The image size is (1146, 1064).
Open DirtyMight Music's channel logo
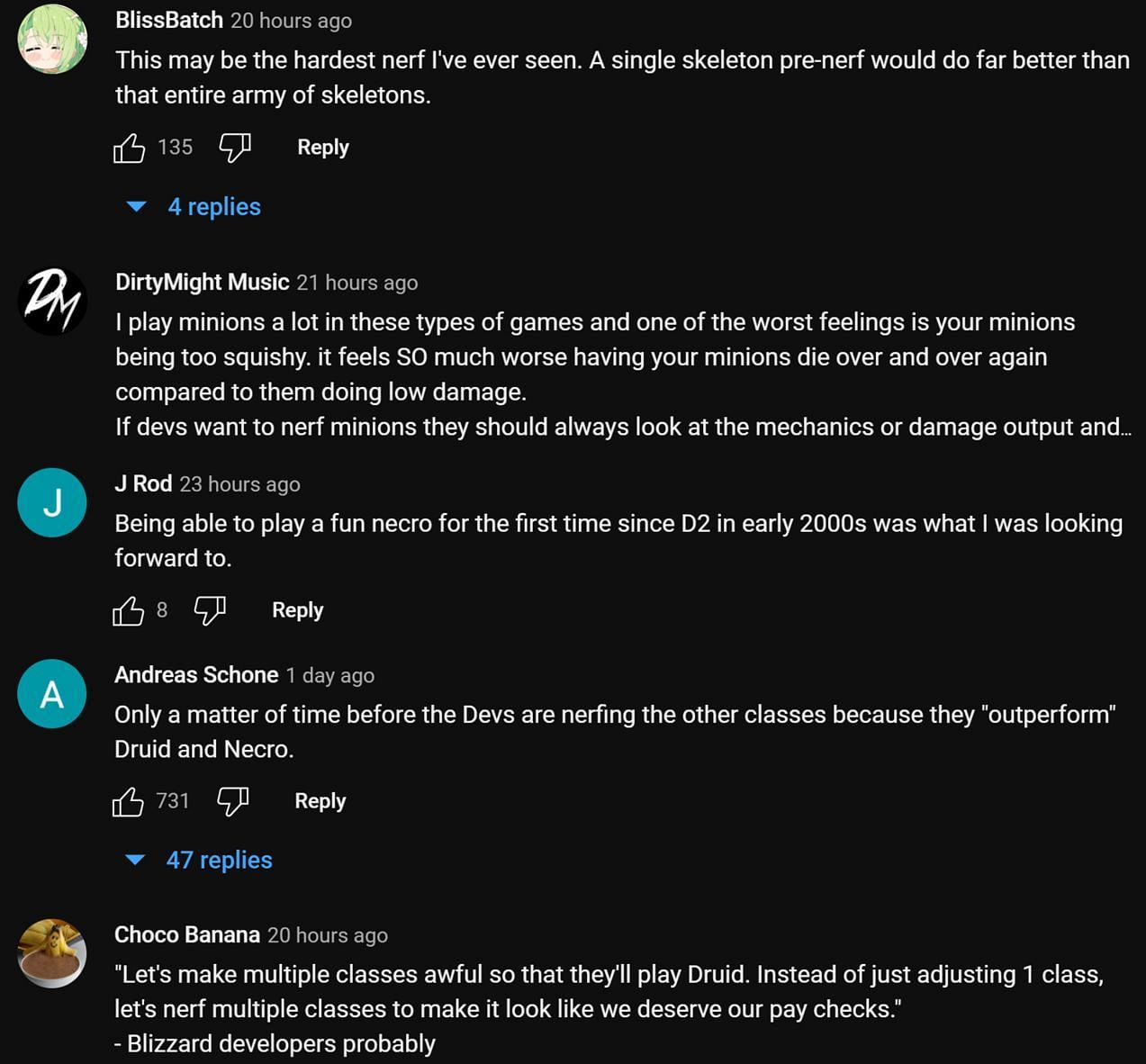(x=52, y=302)
